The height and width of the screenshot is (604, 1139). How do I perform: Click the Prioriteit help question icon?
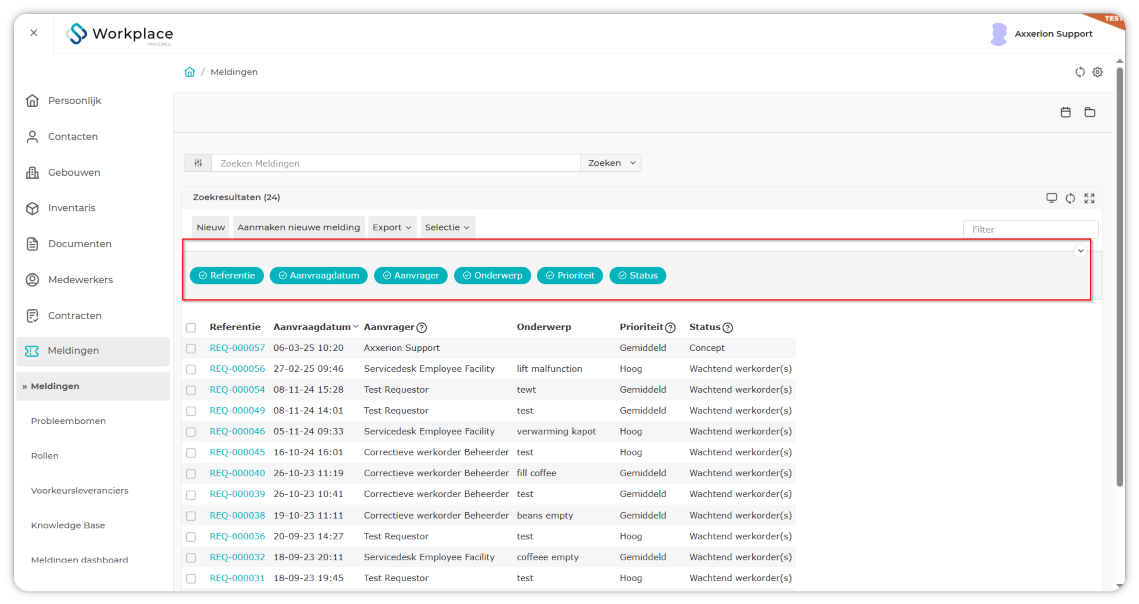pos(670,328)
